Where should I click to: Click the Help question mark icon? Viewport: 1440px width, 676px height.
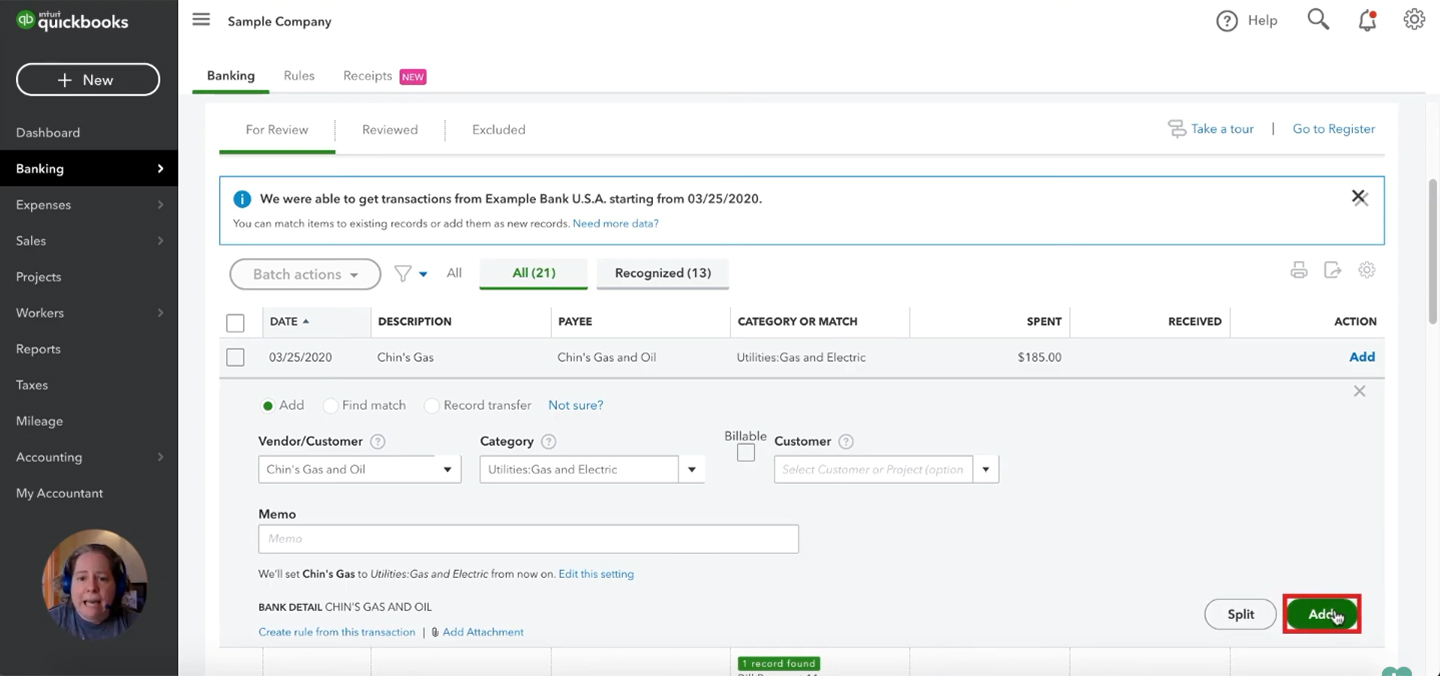[1227, 21]
